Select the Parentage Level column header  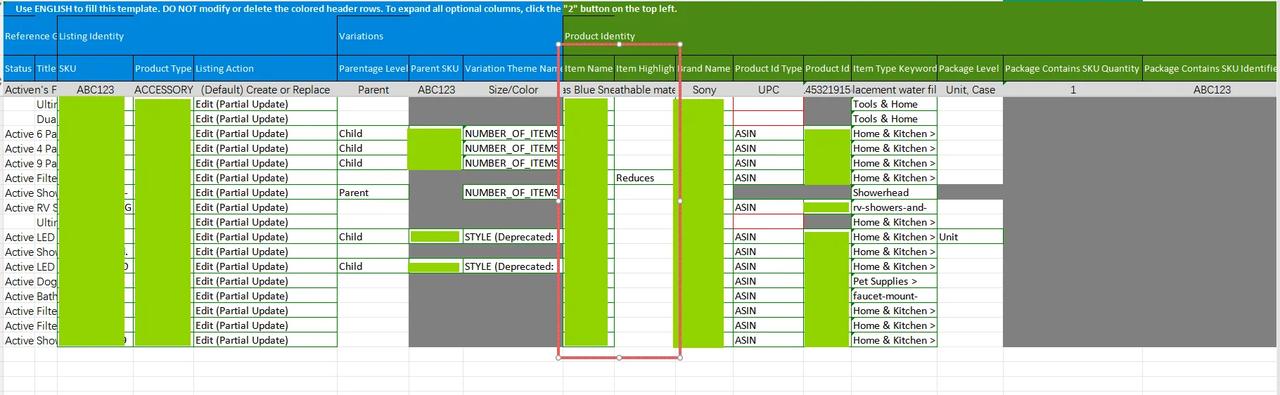tap(373, 69)
